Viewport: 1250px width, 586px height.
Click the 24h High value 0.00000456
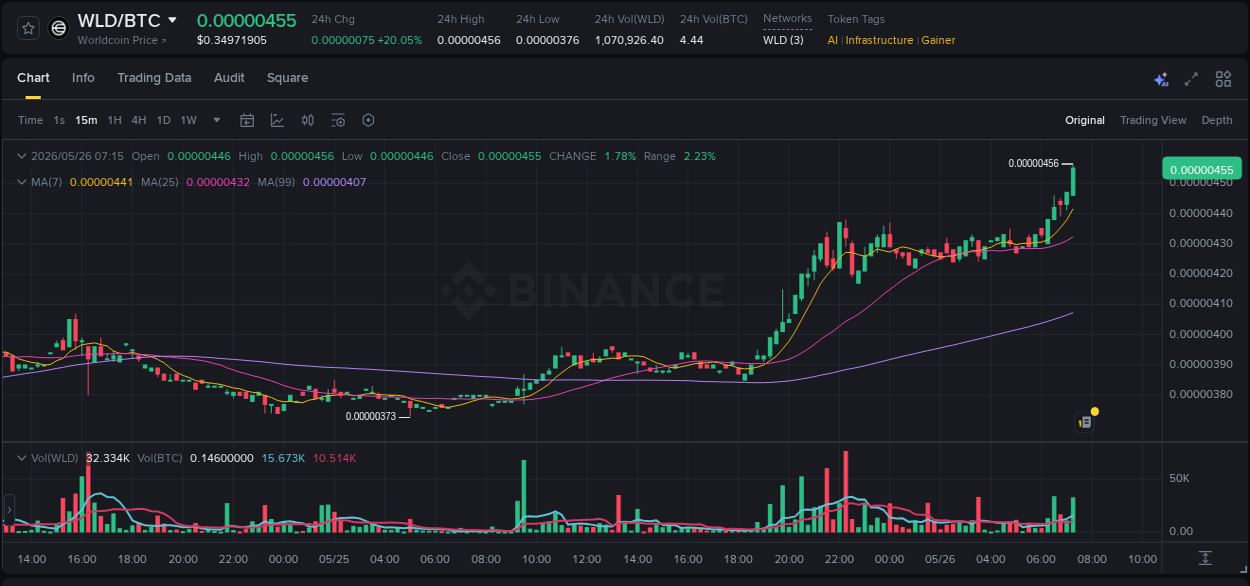(468, 40)
